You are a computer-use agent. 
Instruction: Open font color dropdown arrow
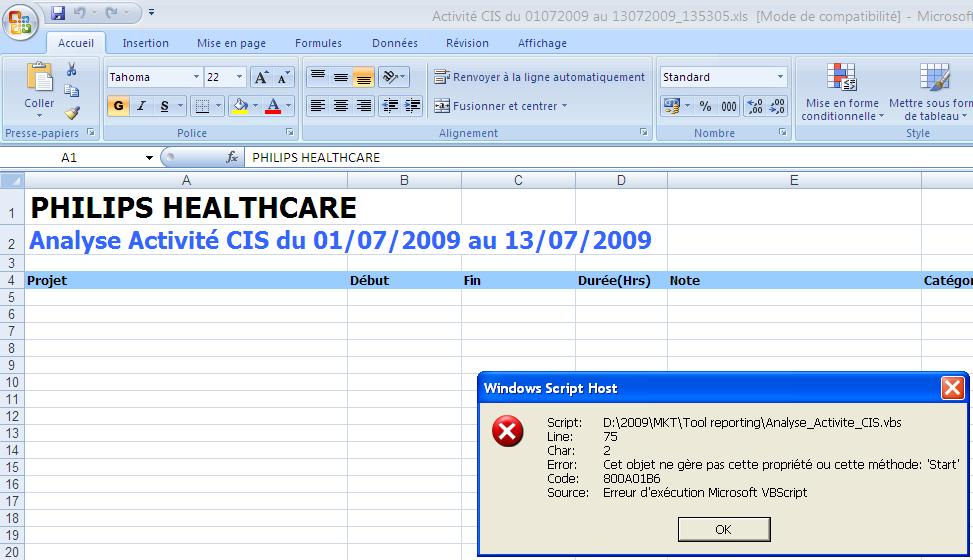click(x=289, y=106)
